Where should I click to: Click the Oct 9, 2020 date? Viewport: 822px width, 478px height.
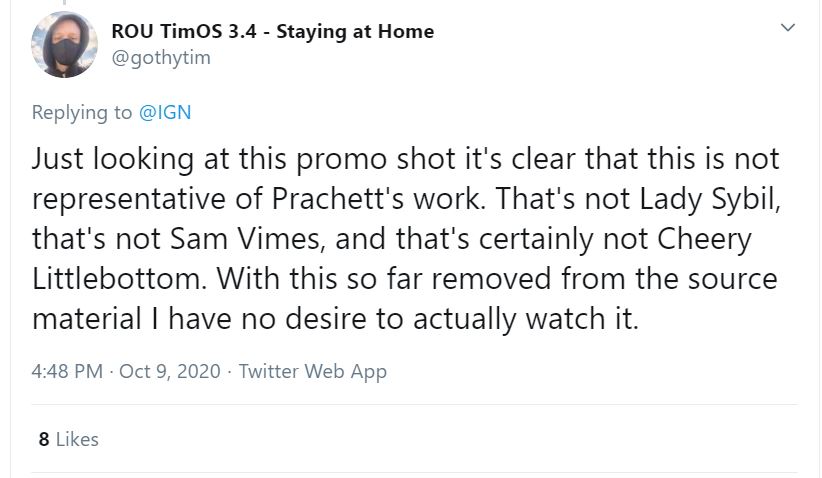[x=167, y=371]
